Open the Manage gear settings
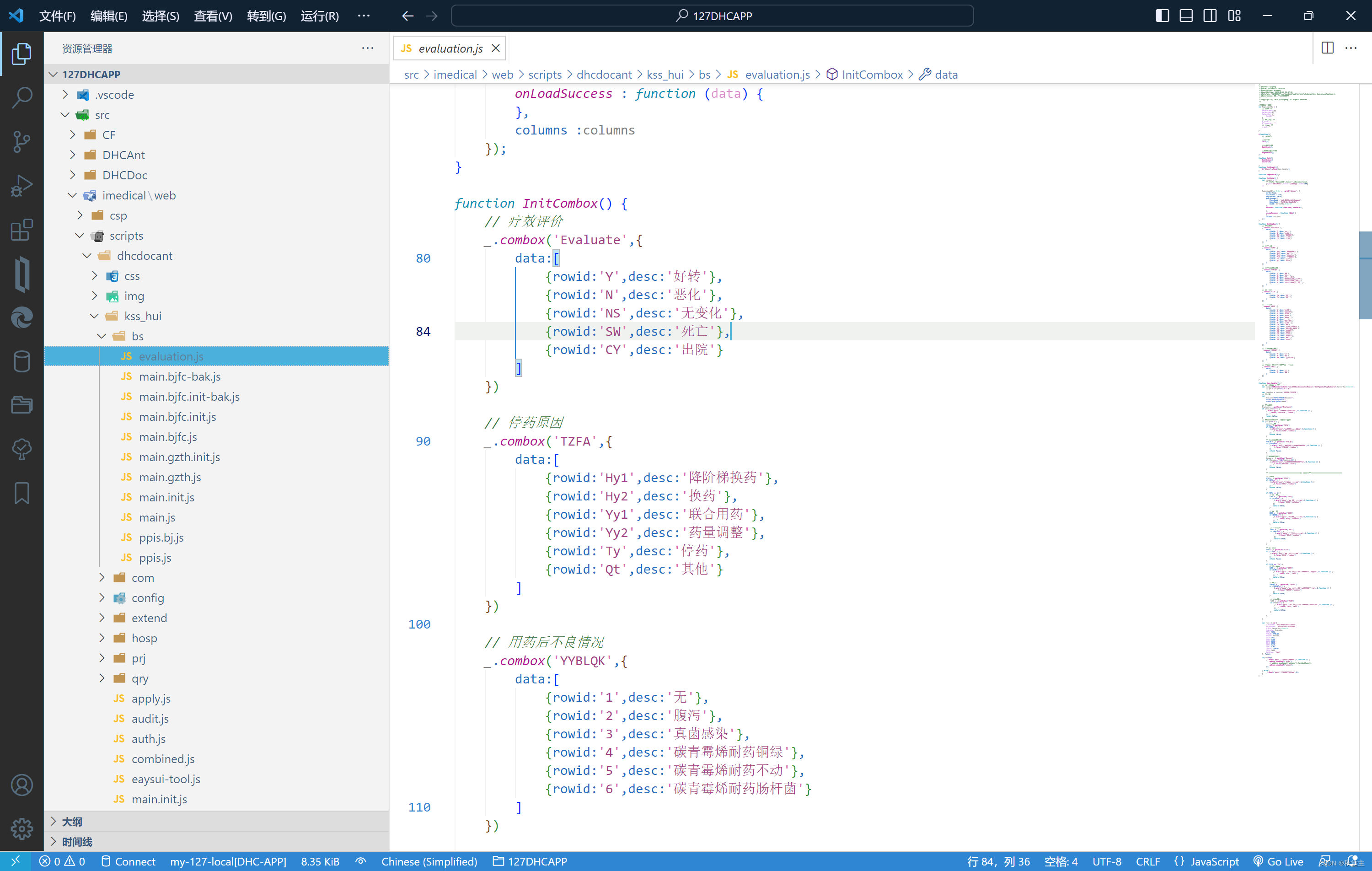The width and height of the screenshot is (1372, 871). click(21, 828)
